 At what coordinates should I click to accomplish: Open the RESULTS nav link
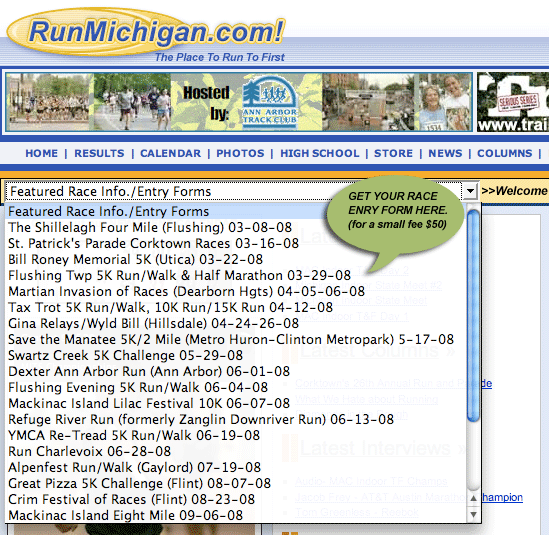[99, 153]
